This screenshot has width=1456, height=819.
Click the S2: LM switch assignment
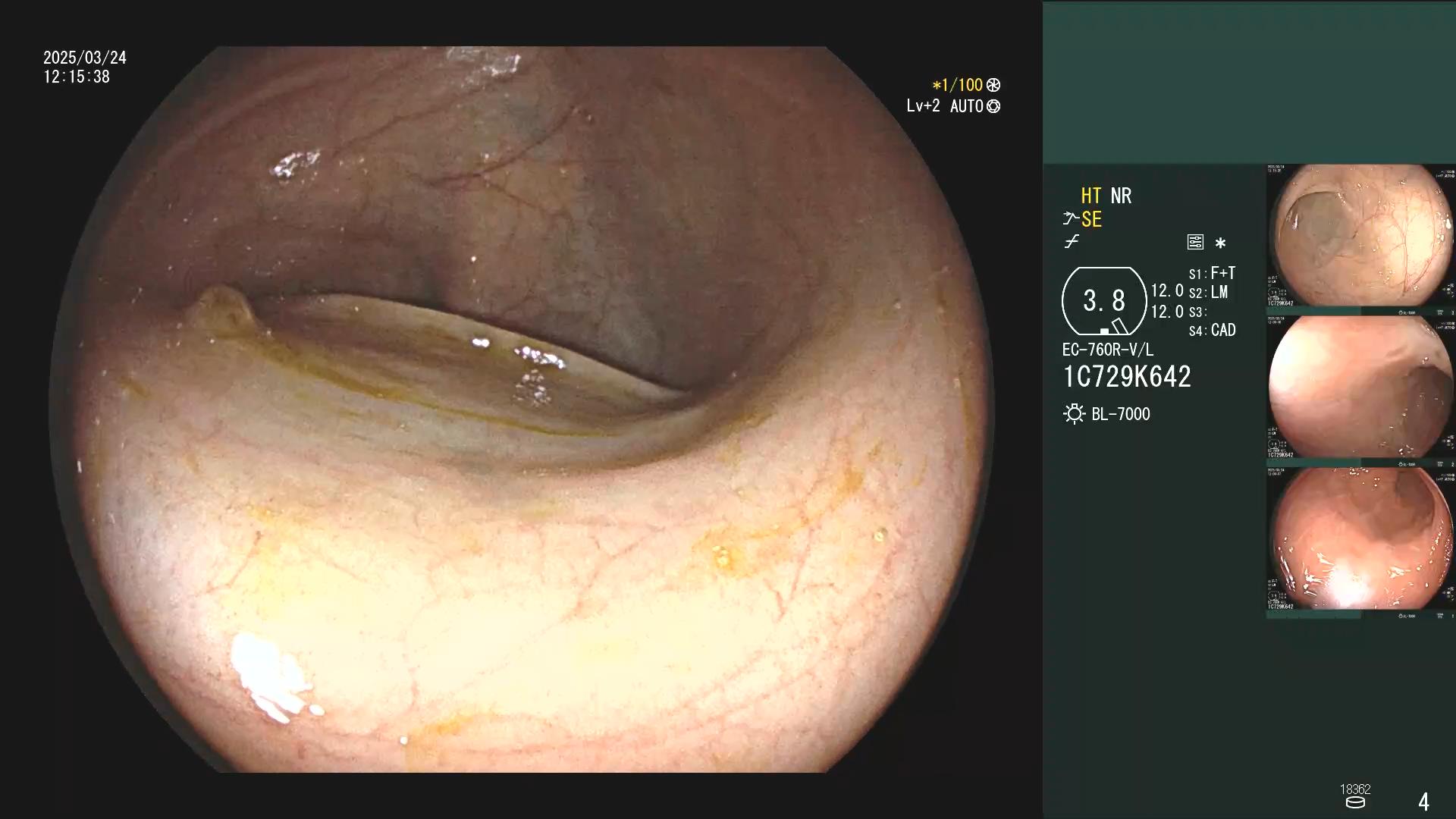1208,292
